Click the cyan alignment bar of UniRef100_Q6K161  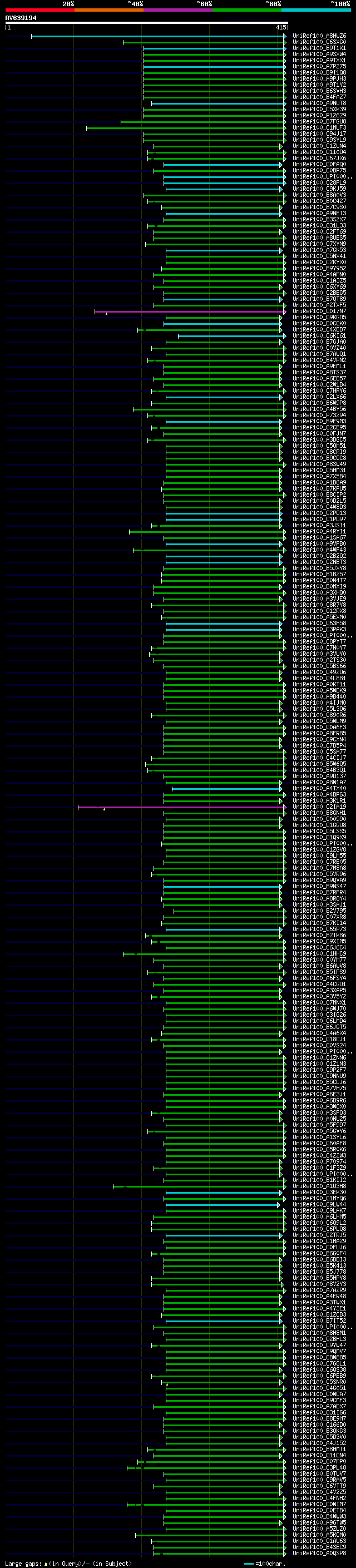[x=232, y=336]
